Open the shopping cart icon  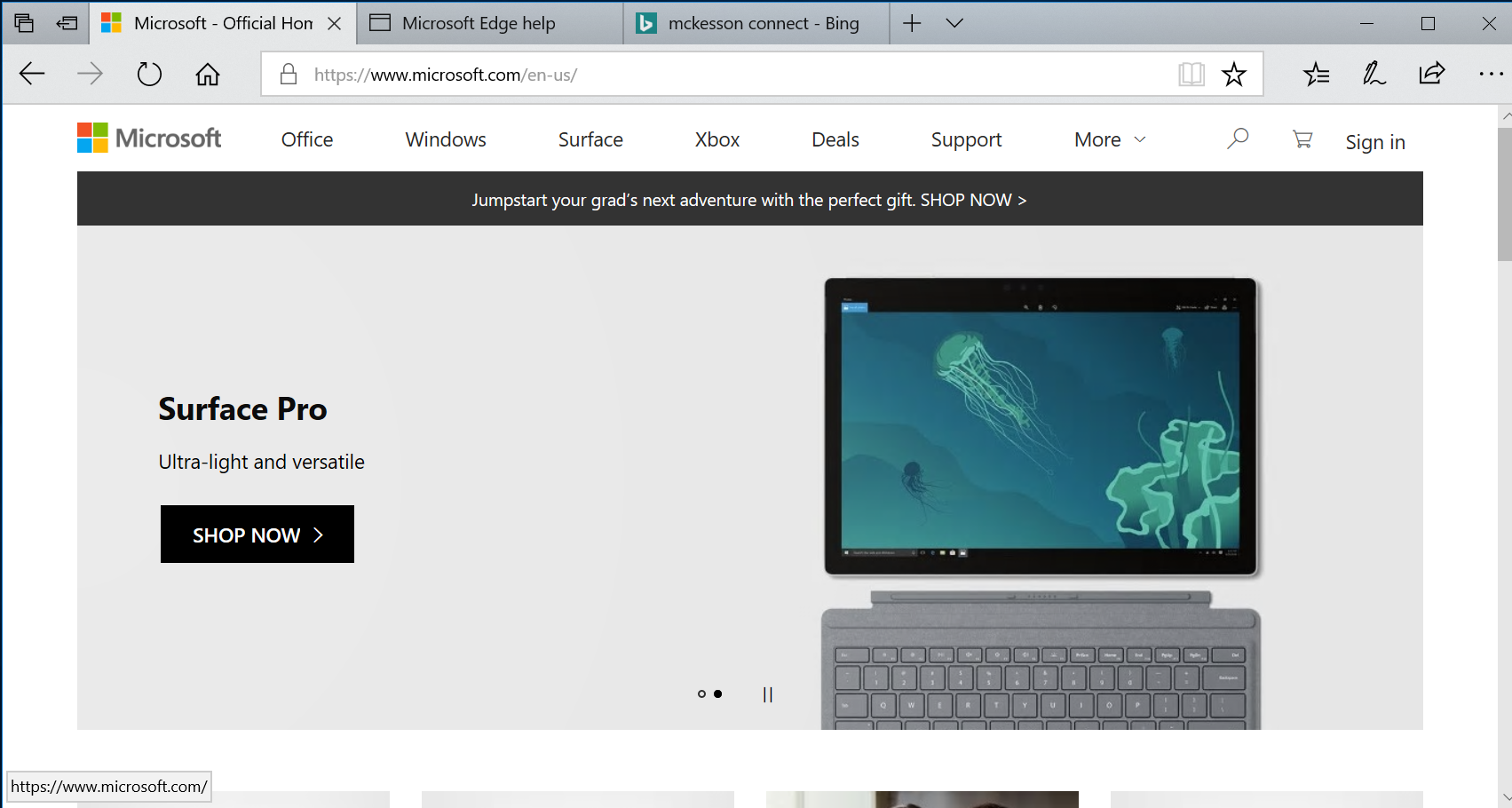tap(1302, 139)
